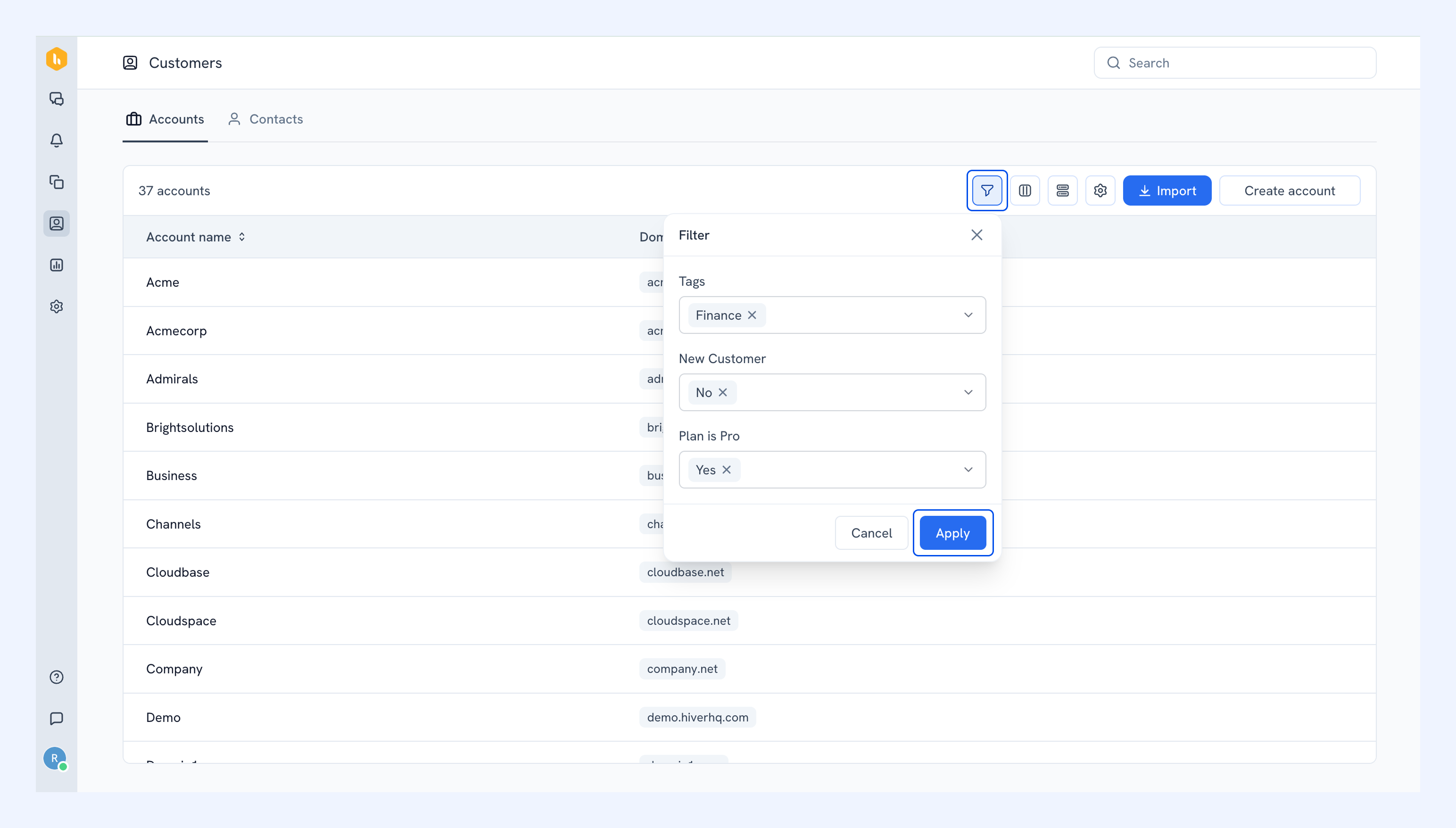Open notifications bell in sidebar
This screenshot has height=828, width=1456.
56,141
